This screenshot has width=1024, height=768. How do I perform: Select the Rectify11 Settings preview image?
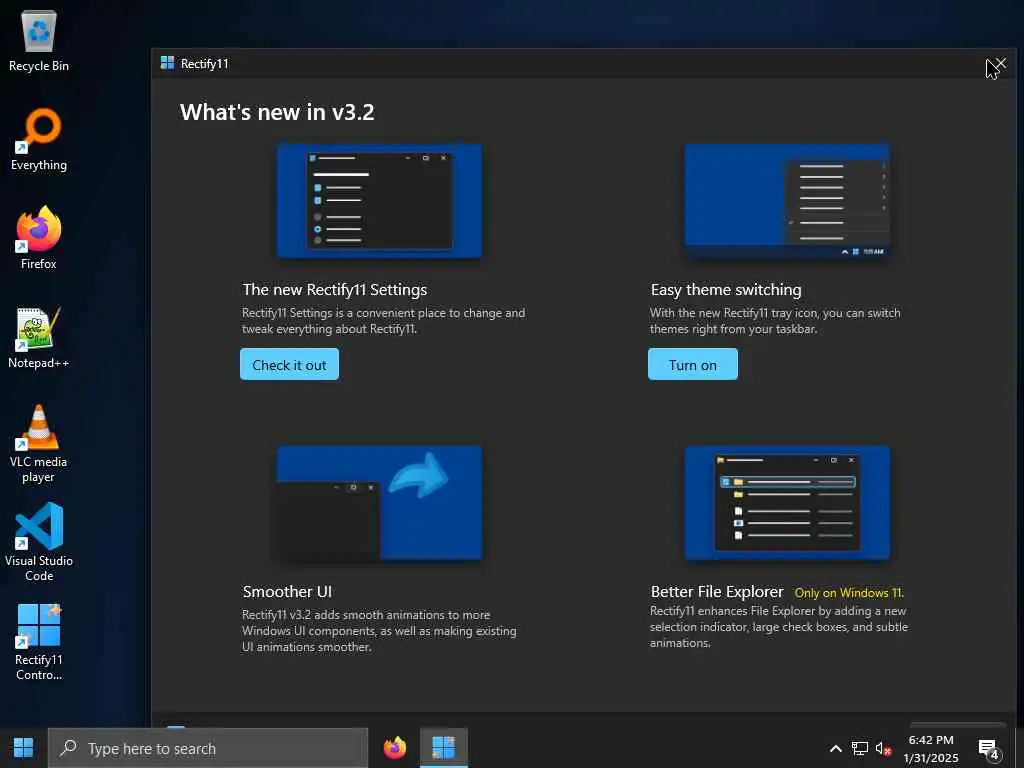click(379, 200)
